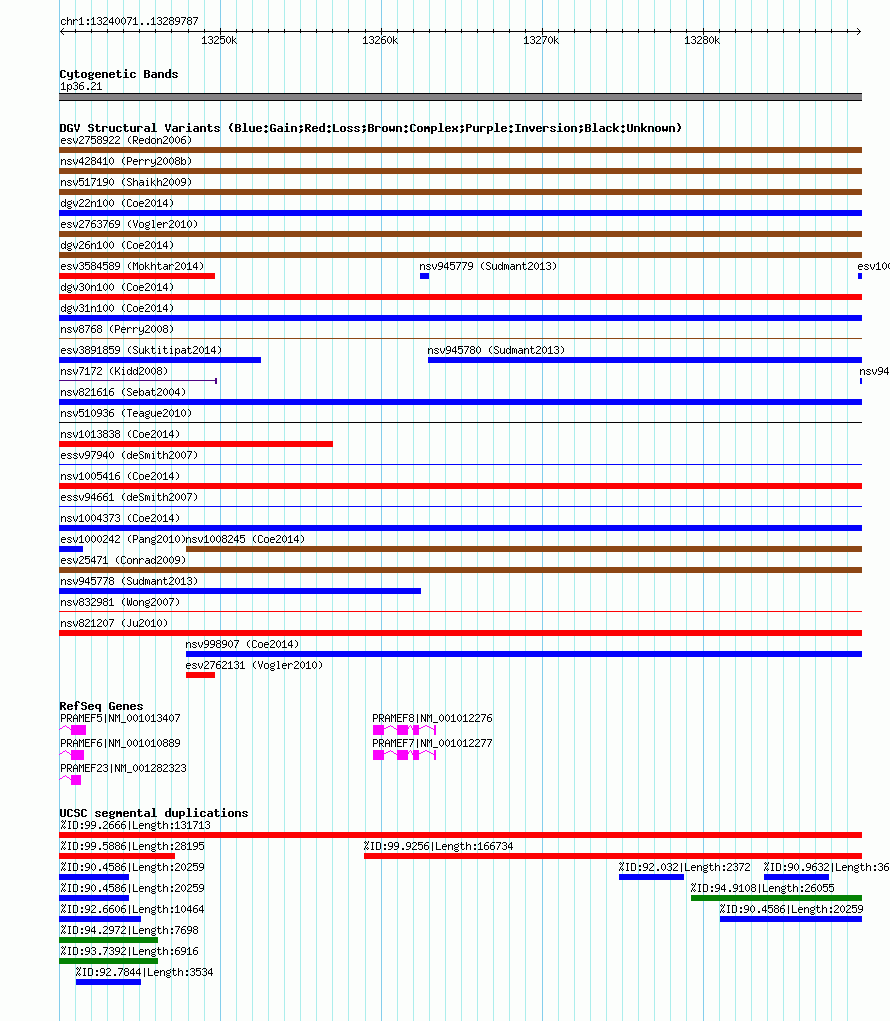Viewport: 890px width, 1021px height.
Task: Open essv94661 (deSmith2007) variant
Action: 129,497
